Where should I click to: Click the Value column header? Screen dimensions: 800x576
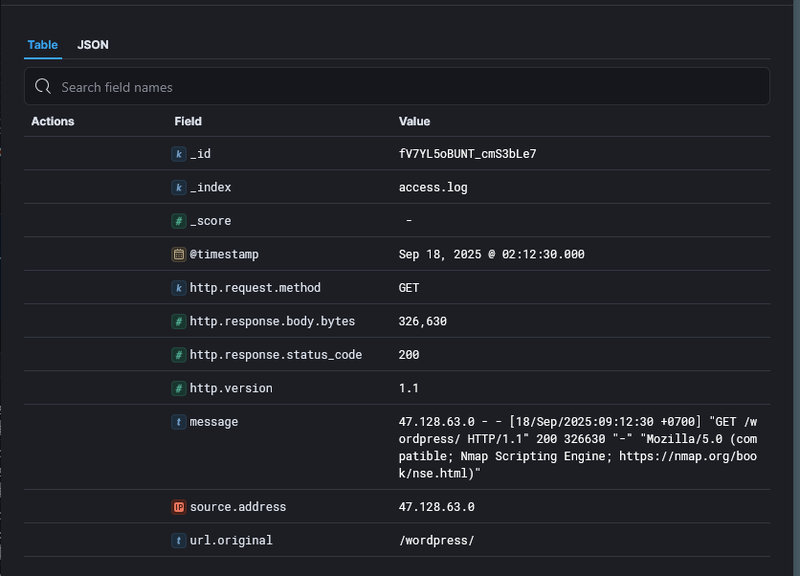pyautogui.click(x=411, y=121)
